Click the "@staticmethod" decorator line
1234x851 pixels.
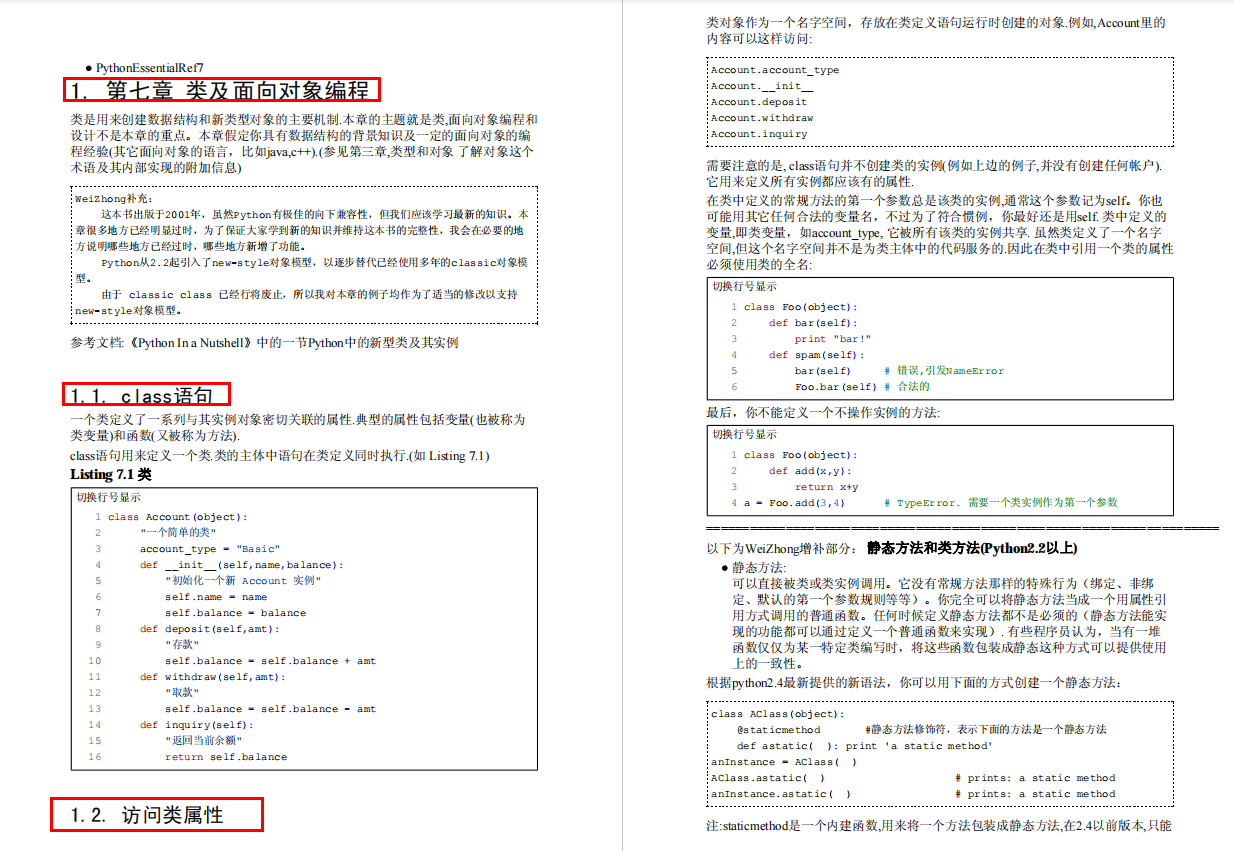(x=778, y=730)
